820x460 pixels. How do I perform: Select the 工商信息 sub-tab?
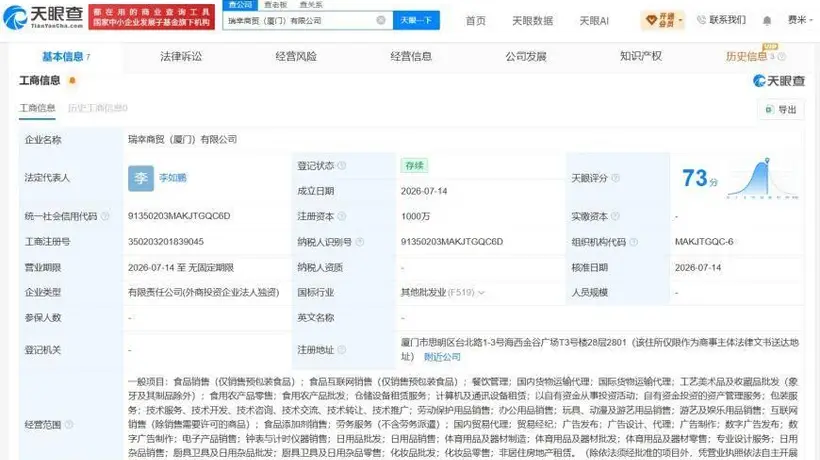[37, 108]
